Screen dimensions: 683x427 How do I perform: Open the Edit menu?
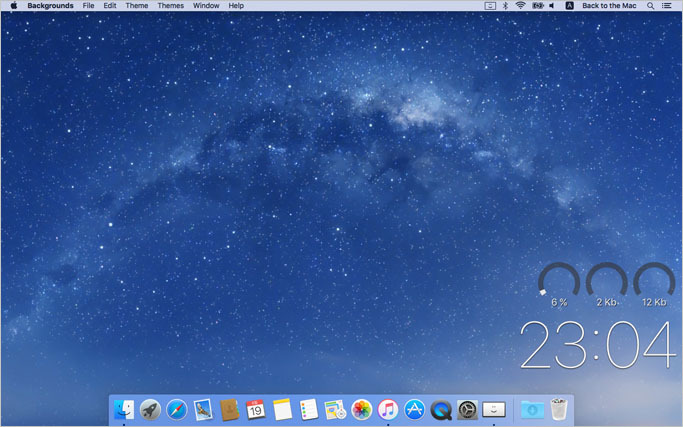point(110,6)
